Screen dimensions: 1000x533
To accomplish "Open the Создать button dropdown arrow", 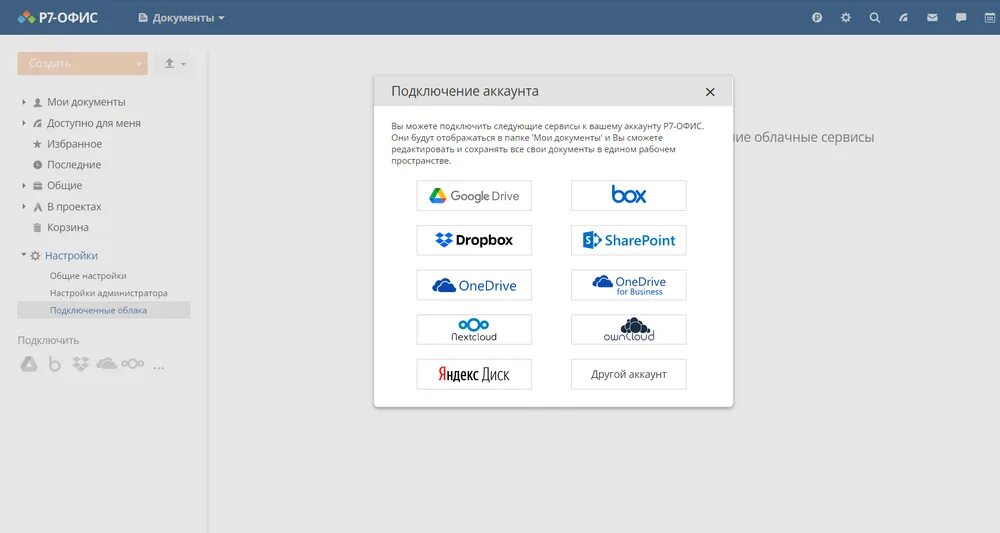I will (x=139, y=64).
